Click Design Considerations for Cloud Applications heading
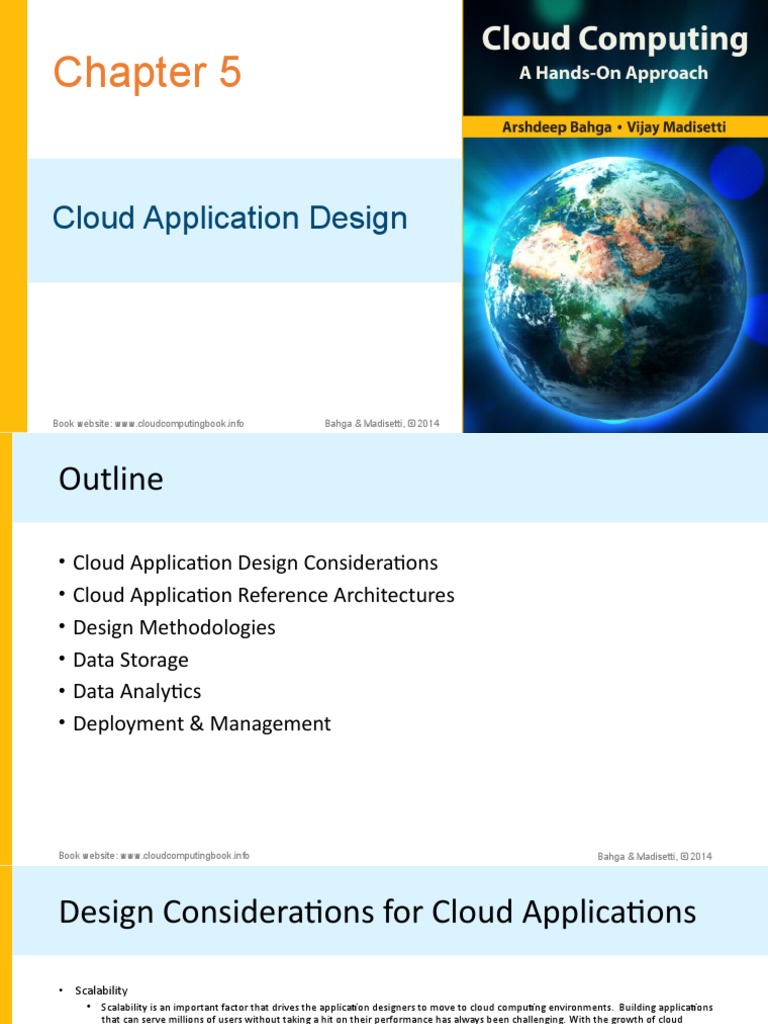 (x=378, y=912)
